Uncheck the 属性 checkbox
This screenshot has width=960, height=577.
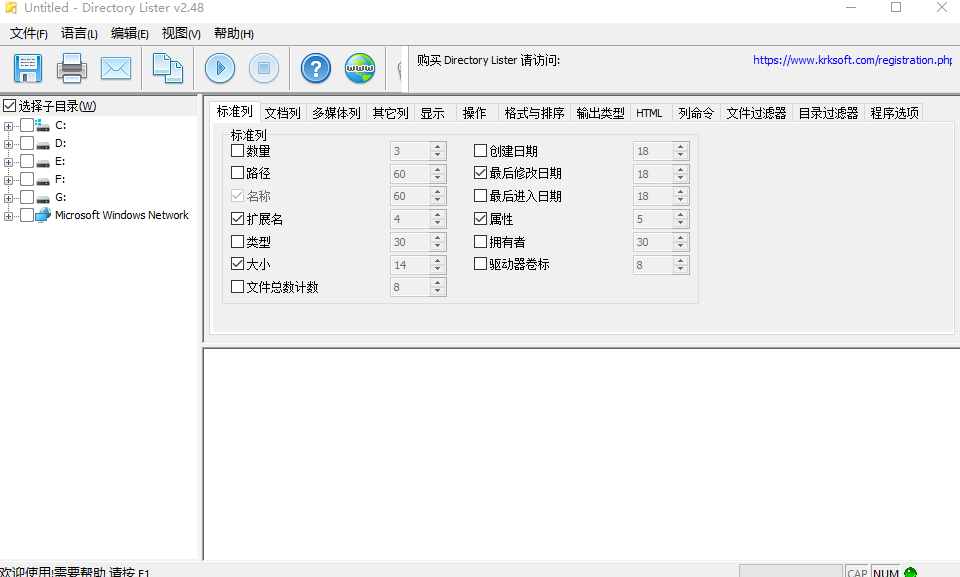(481, 219)
